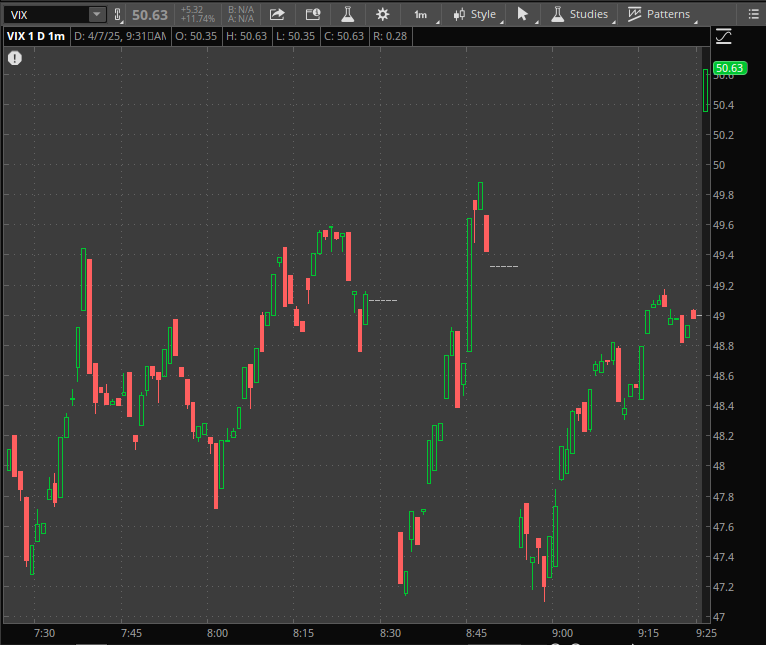The image size is (766, 645).
Task: Open the list menu icon at top right
Action: 753,14
